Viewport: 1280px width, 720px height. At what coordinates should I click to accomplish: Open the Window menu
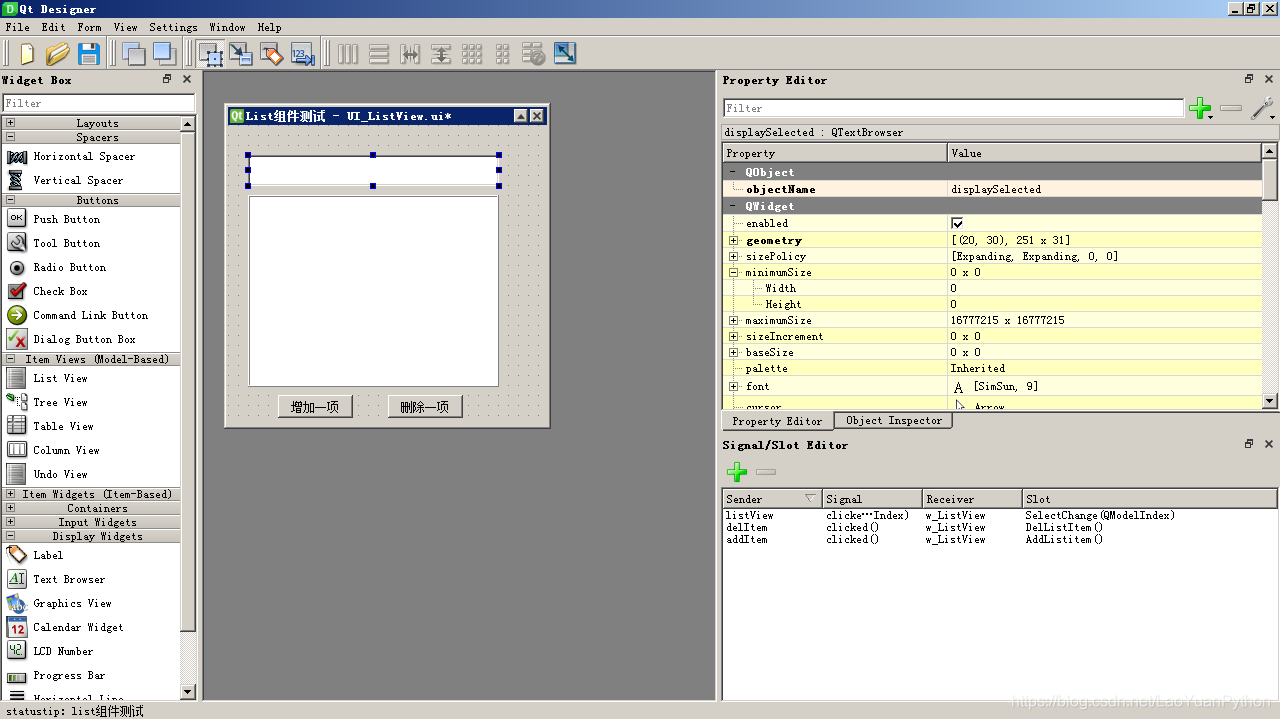(x=227, y=27)
